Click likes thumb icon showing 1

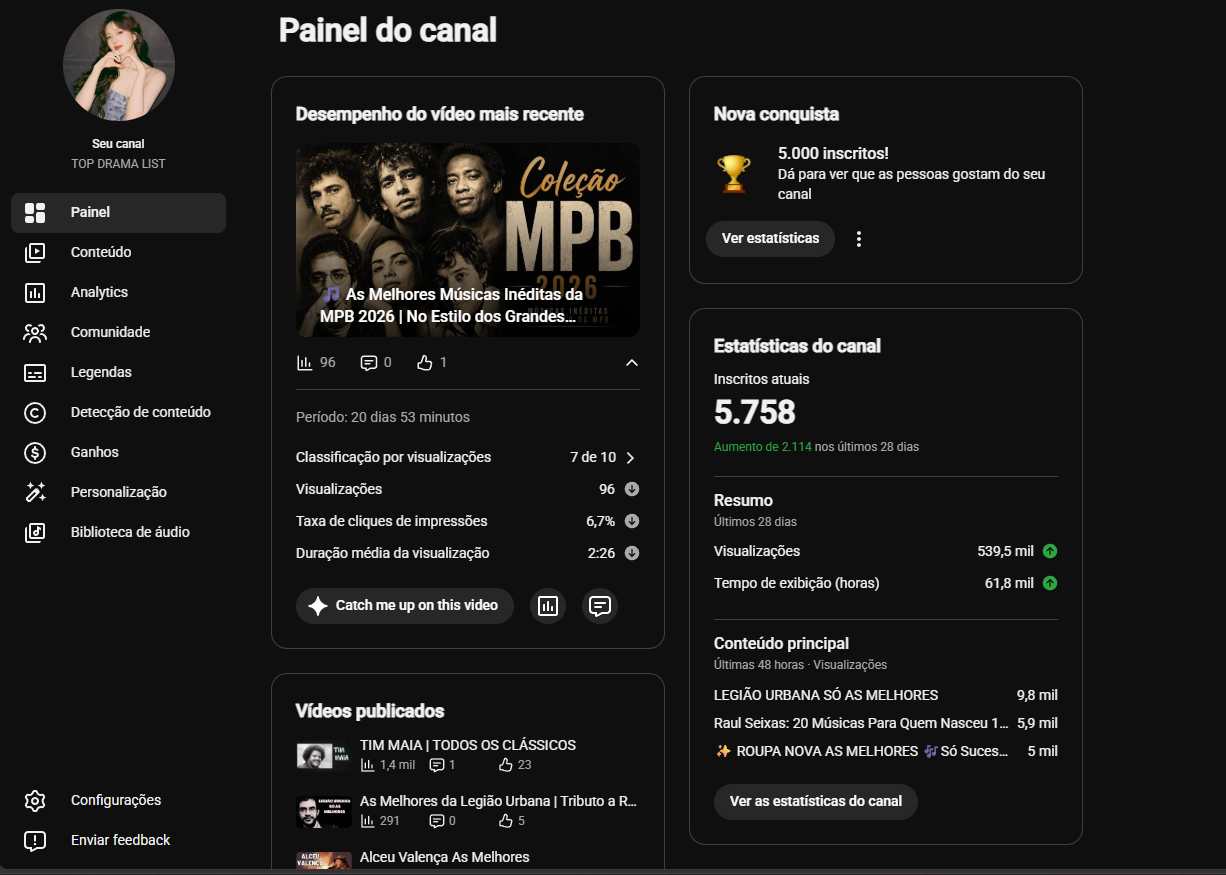click(x=425, y=363)
